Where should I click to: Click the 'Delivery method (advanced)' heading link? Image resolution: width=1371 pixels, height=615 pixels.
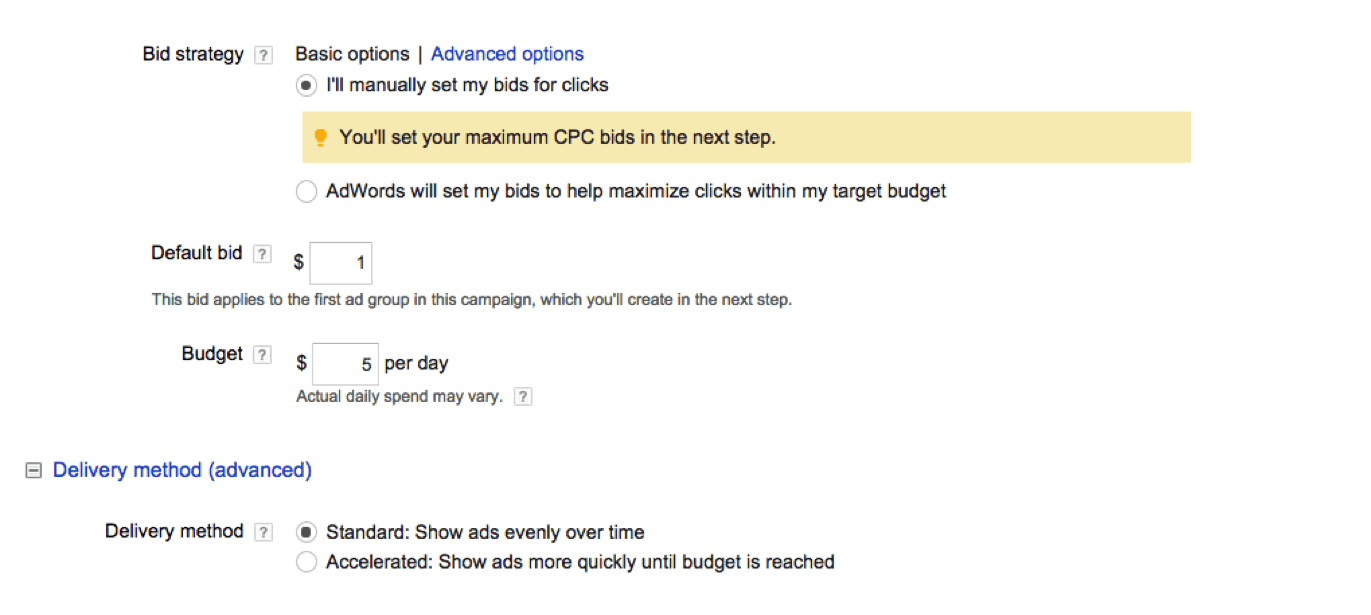pos(182,470)
